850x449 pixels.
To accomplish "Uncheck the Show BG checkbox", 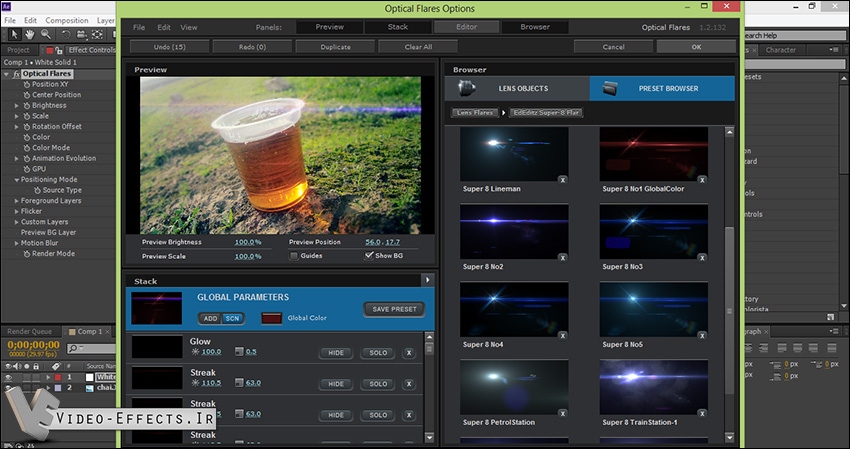I will point(369,255).
